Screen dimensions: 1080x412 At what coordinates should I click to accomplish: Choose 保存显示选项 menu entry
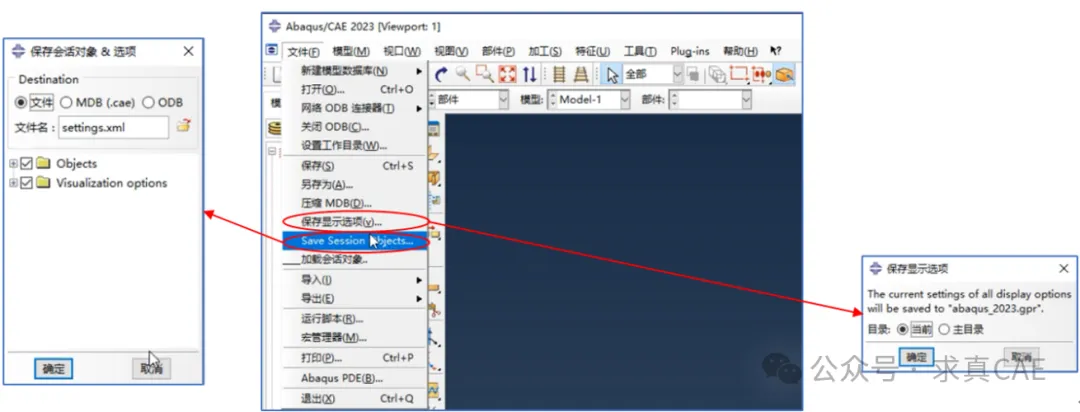coord(355,222)
